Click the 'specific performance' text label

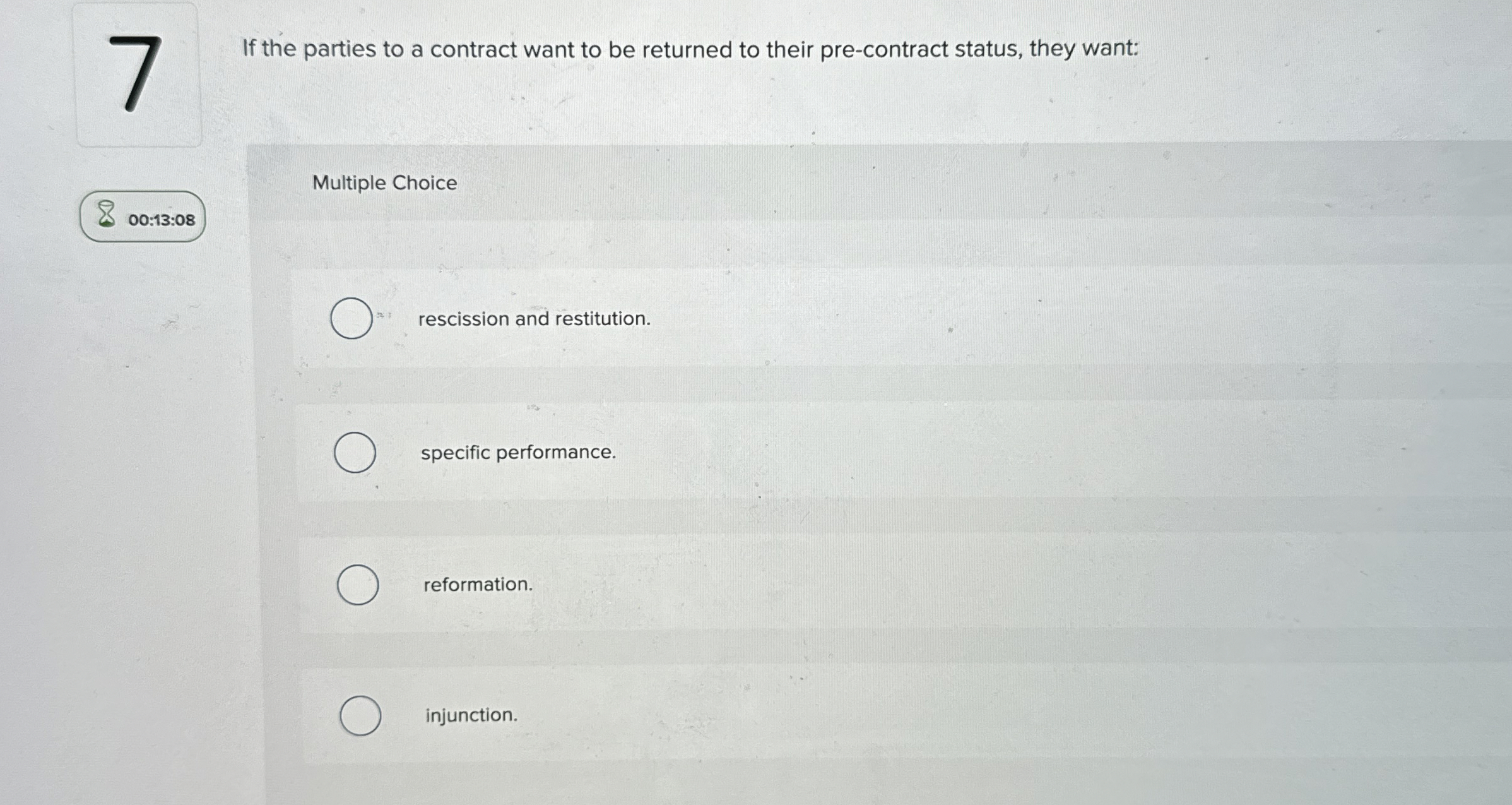click(x=517, y=452)
